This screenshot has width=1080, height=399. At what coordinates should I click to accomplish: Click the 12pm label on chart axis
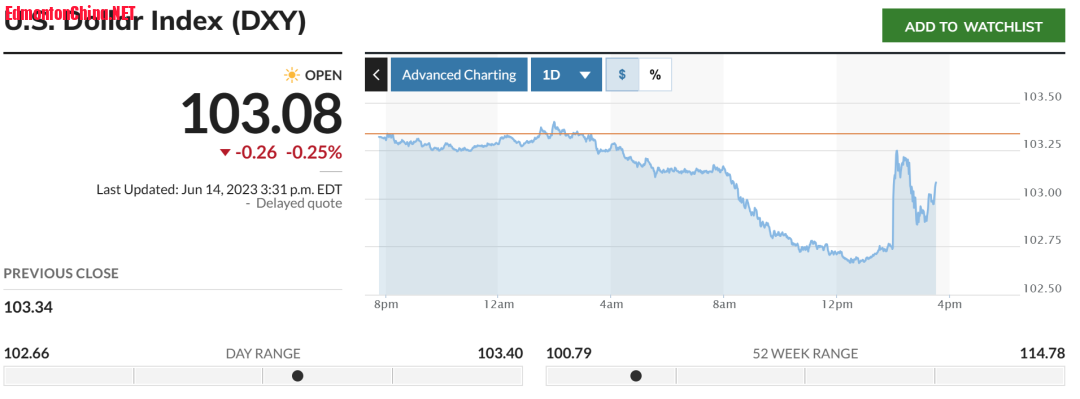tap(835, 303)
